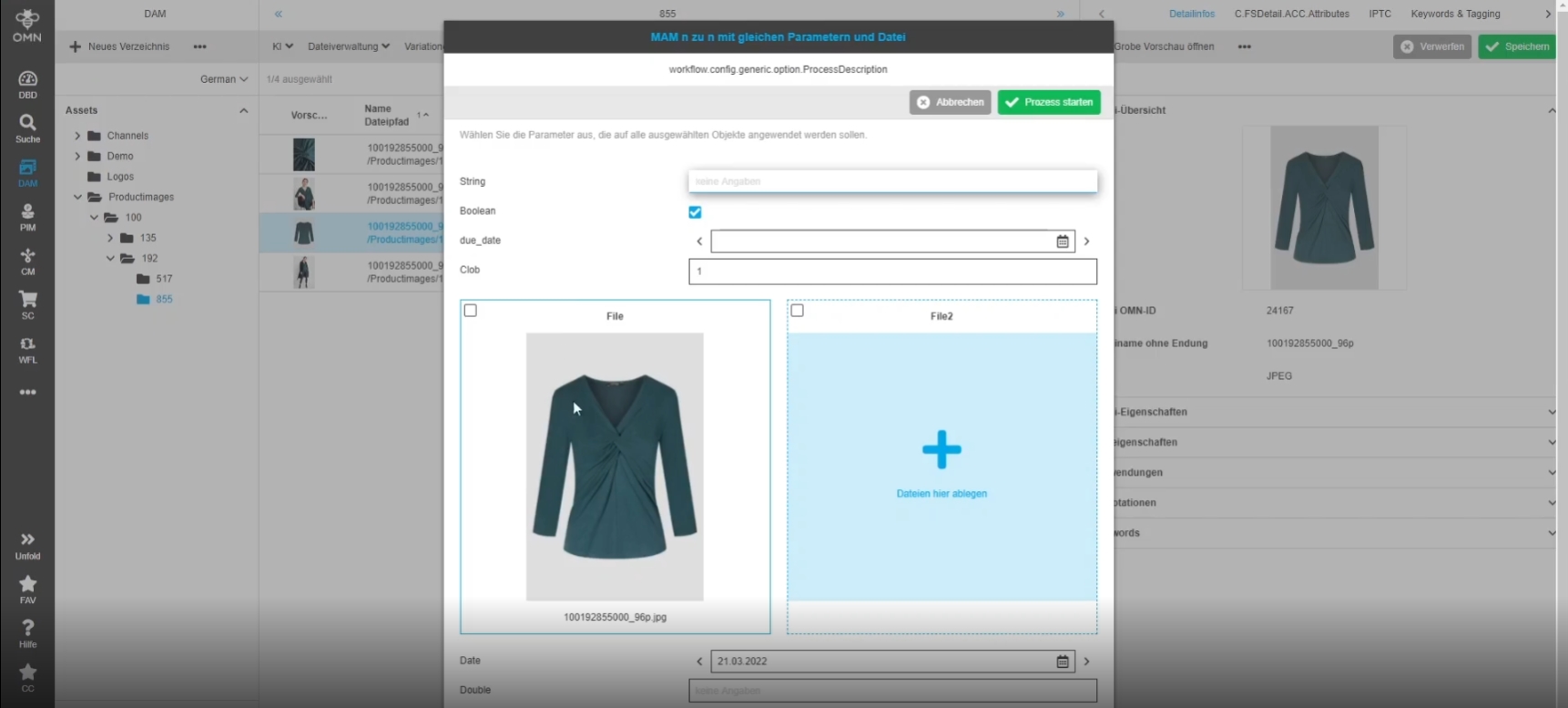Open more options next to Grobe Vorschau öffnen
This screenshot has height=708, width=1568.
(1244, 46)
